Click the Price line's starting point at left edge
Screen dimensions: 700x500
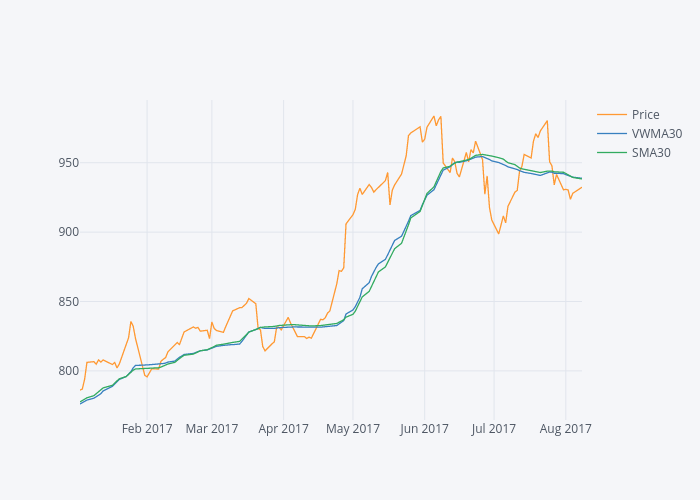click(x=80, y=390)
